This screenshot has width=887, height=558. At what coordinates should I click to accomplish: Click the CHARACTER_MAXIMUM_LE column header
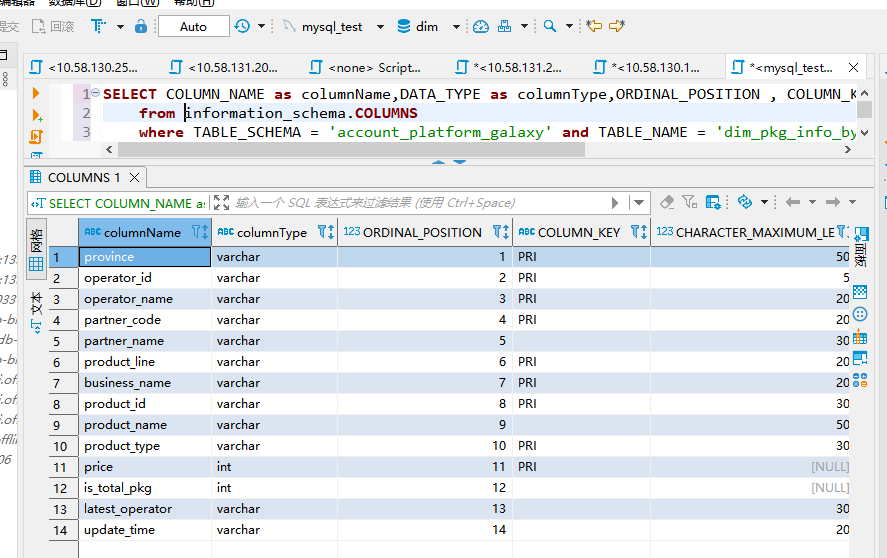[x=750, y=232]
